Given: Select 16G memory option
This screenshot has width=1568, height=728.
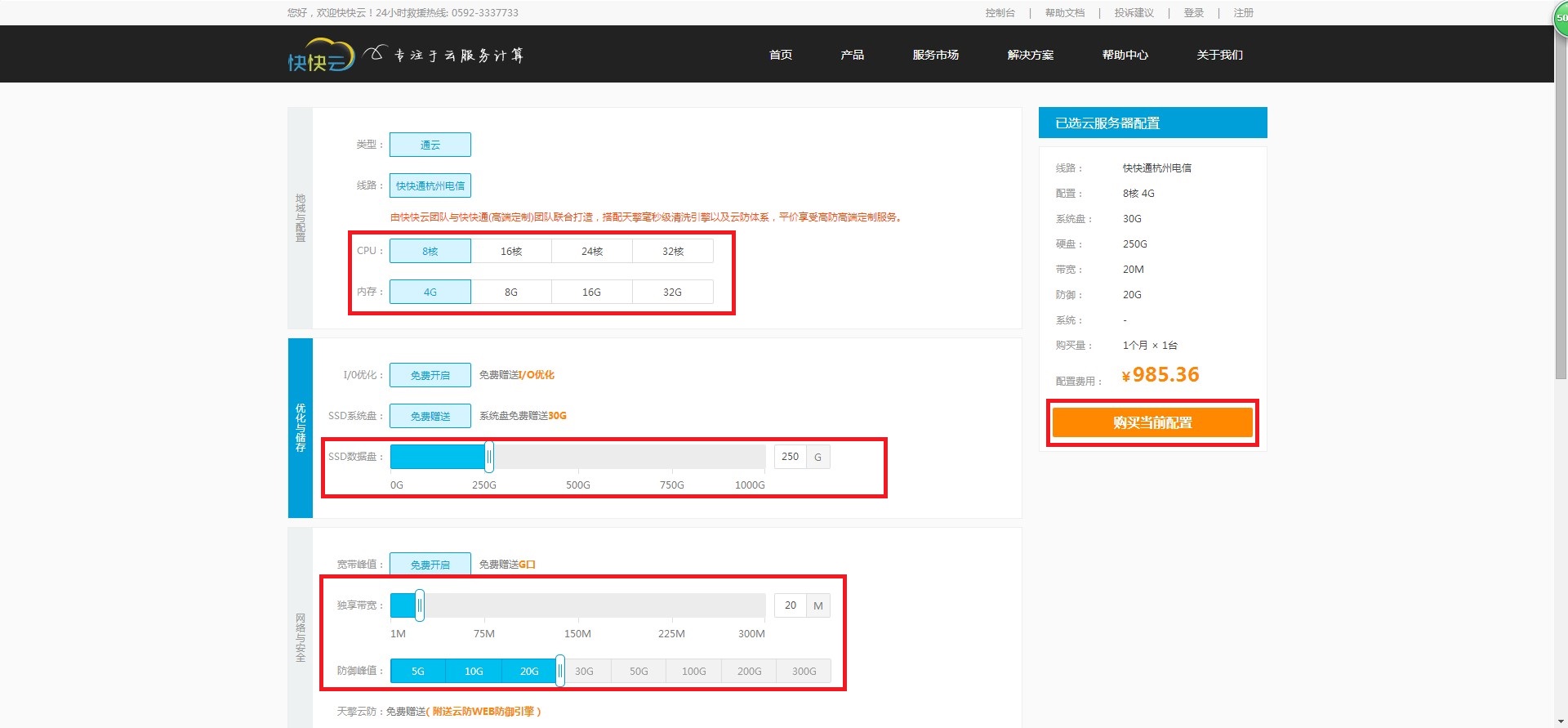Looking at the screenshot, I should click(x=592, y=292).
